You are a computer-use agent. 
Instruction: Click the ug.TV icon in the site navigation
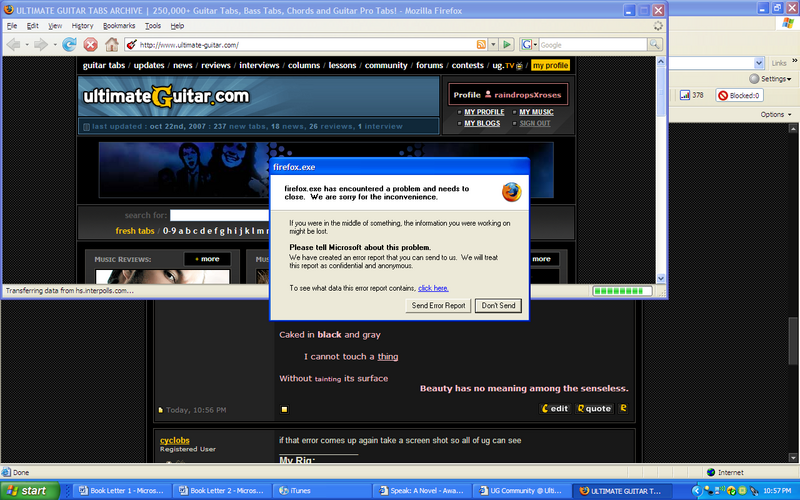pos(519,66)
